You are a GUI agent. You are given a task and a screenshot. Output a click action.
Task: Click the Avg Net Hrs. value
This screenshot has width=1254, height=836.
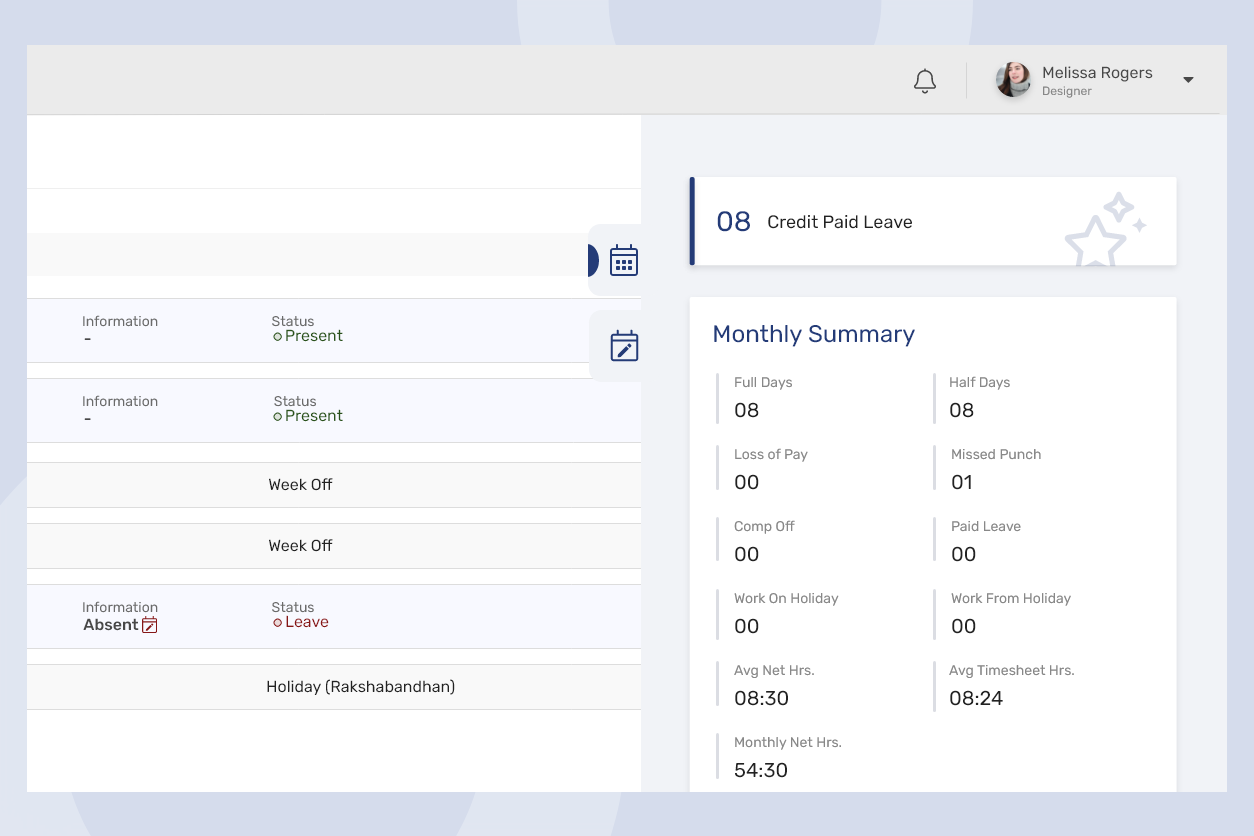tap(761, 698)
